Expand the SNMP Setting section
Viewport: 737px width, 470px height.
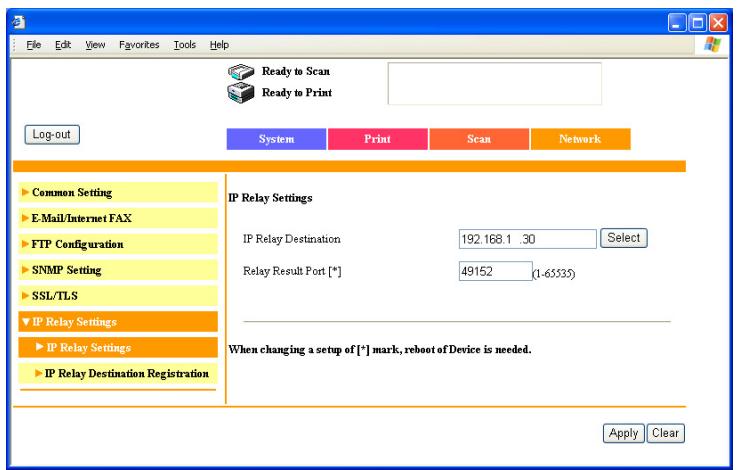point(118,270)
